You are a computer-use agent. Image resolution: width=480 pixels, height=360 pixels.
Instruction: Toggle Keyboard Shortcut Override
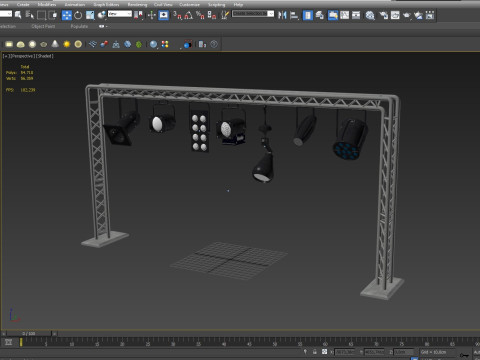pyautogui.click(x=163, y=15)
